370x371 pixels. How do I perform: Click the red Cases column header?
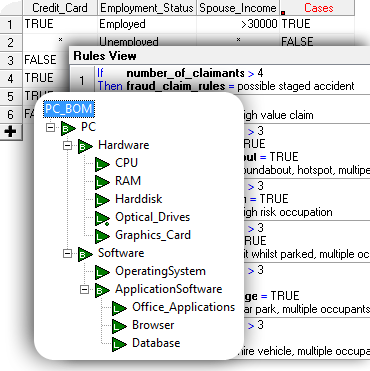click(x=317, y=8)
